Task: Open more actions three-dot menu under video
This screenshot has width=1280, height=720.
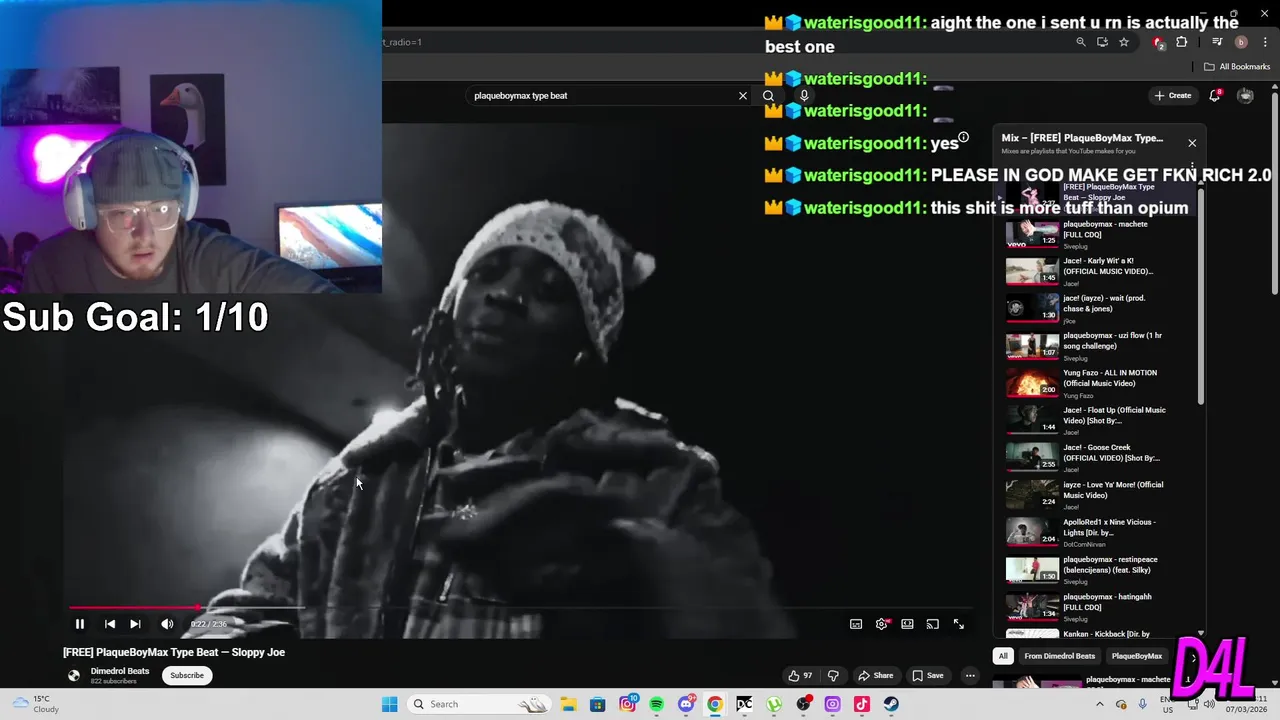Action: pos(970,675)
